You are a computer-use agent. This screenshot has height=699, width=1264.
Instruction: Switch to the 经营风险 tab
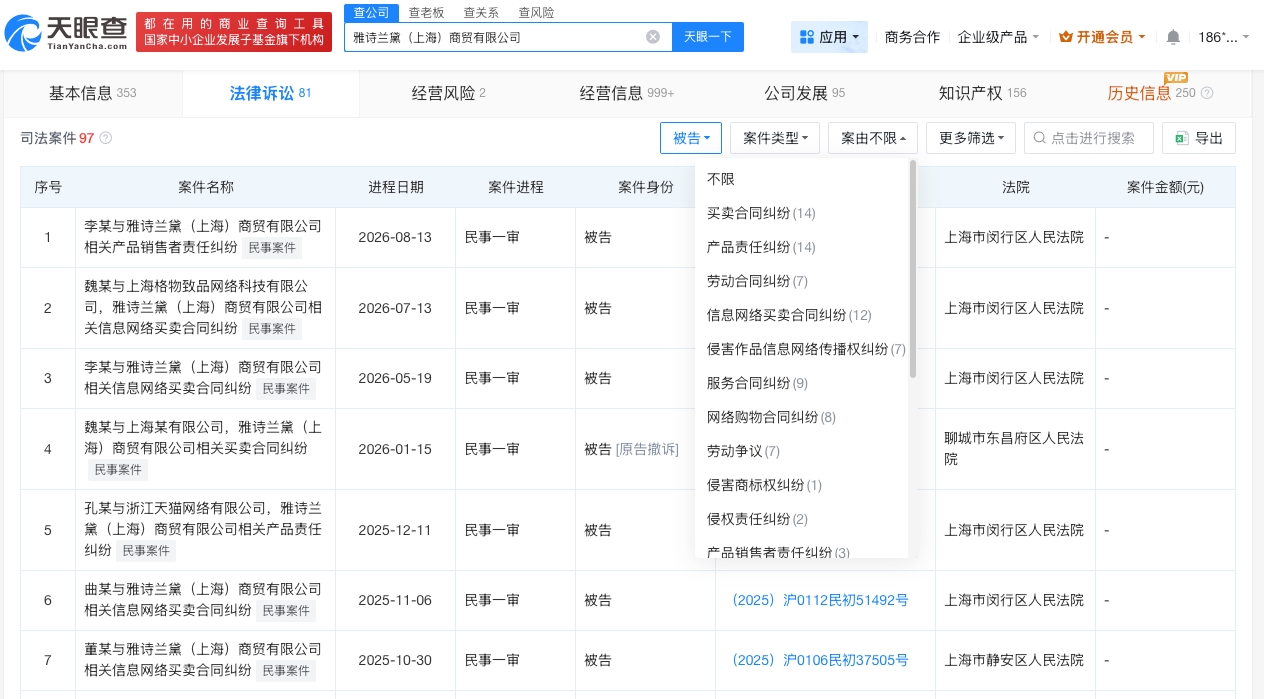(x=448, y=93)
